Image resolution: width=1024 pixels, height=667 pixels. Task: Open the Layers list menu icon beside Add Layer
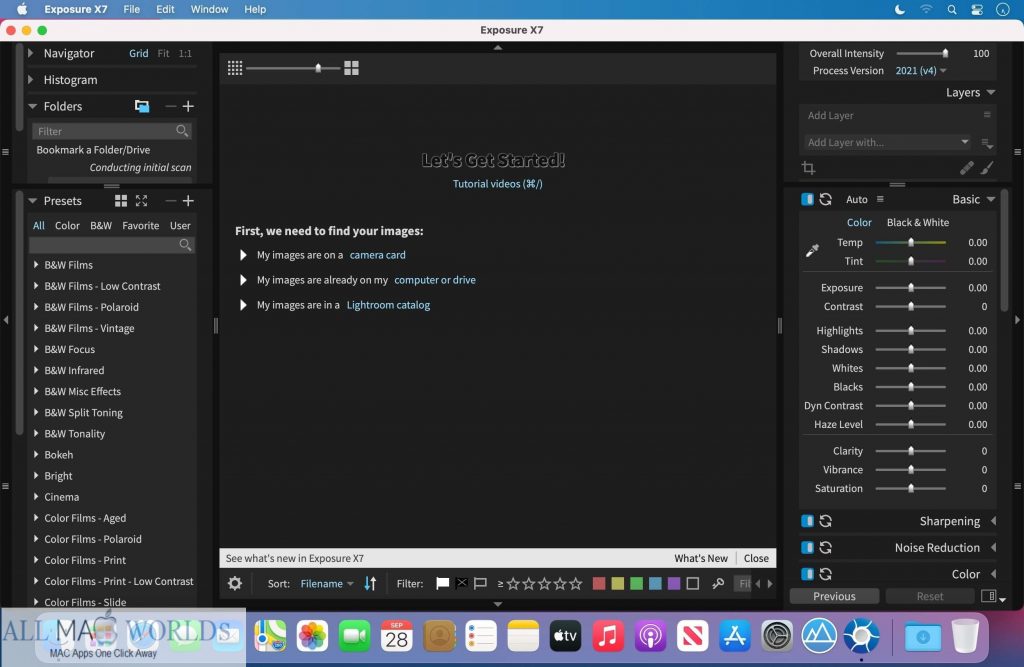(x=987, y=115)
